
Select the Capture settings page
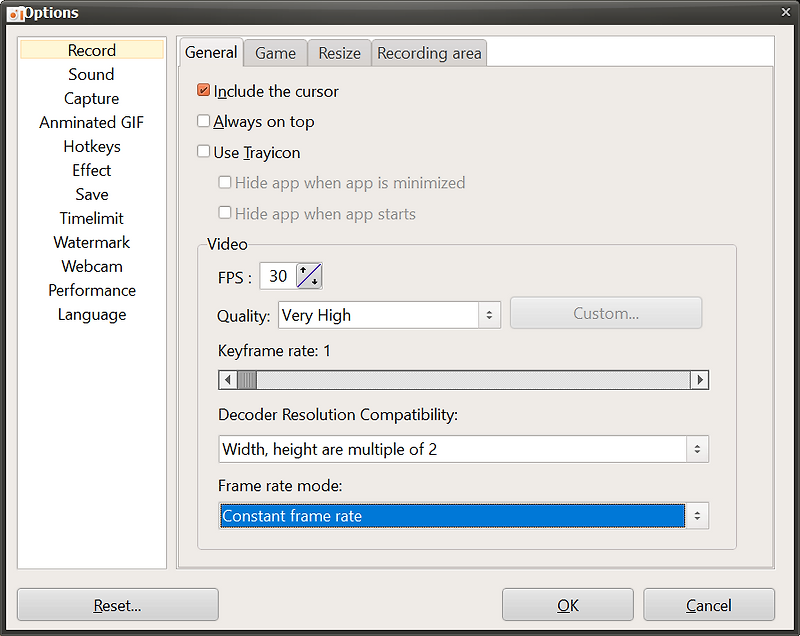tap(91, 98)
